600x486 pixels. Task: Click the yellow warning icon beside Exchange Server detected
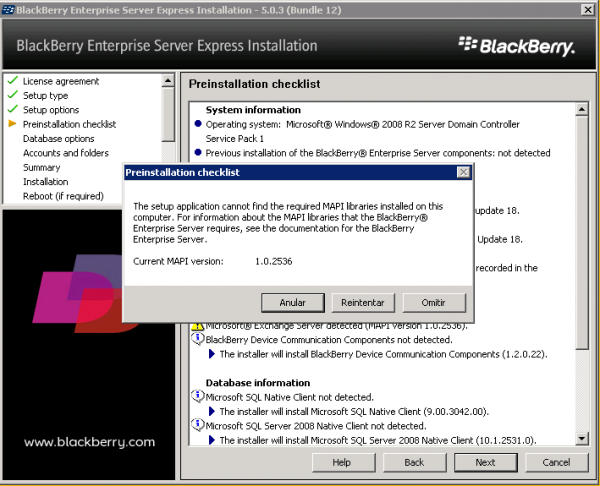(197, 326)
